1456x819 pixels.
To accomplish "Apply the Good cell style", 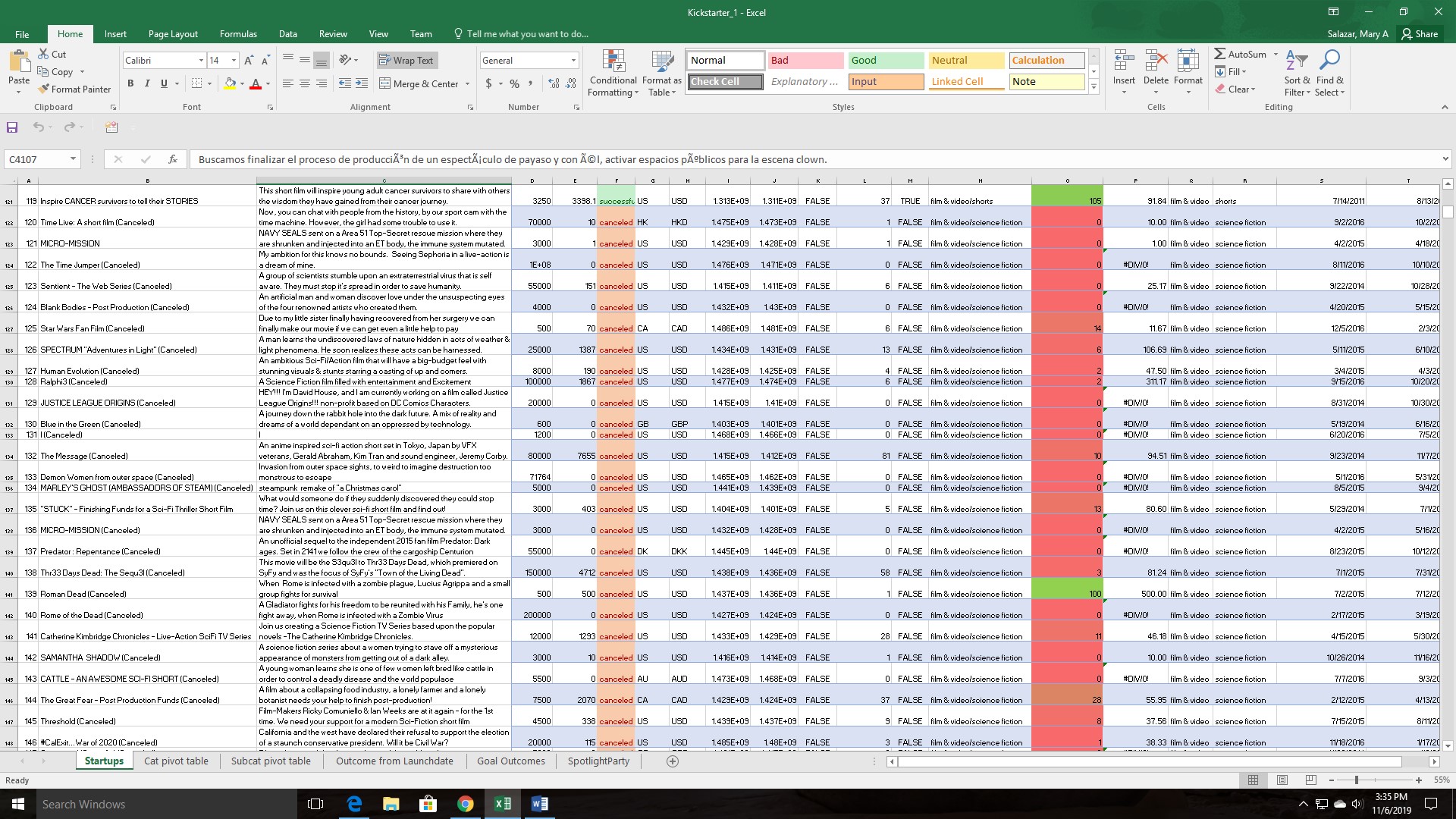I will [x=885, y=60].
